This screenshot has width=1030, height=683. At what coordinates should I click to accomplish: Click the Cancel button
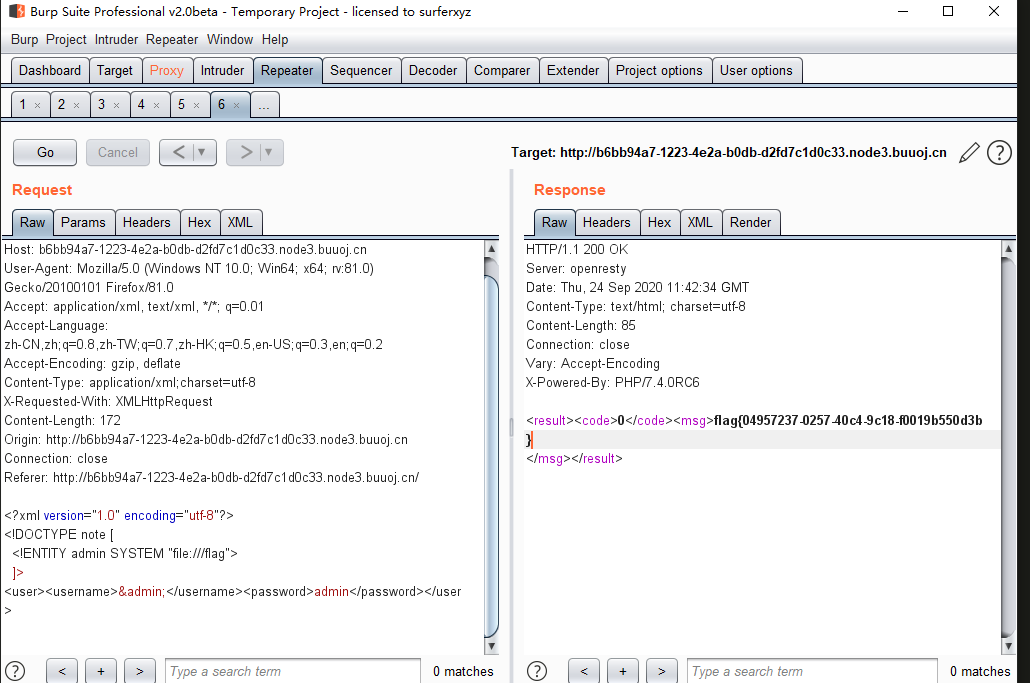tap(118, 152)
